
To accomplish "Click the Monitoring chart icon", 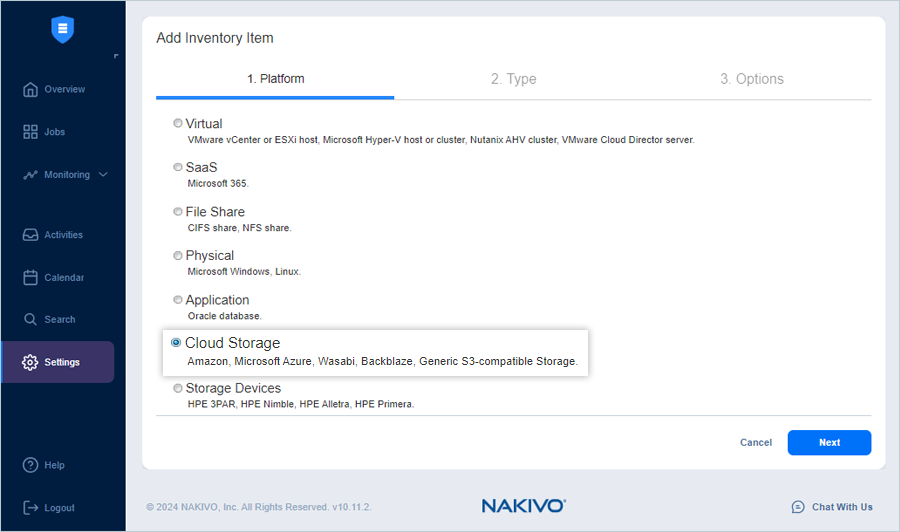I will coord(30,175).
